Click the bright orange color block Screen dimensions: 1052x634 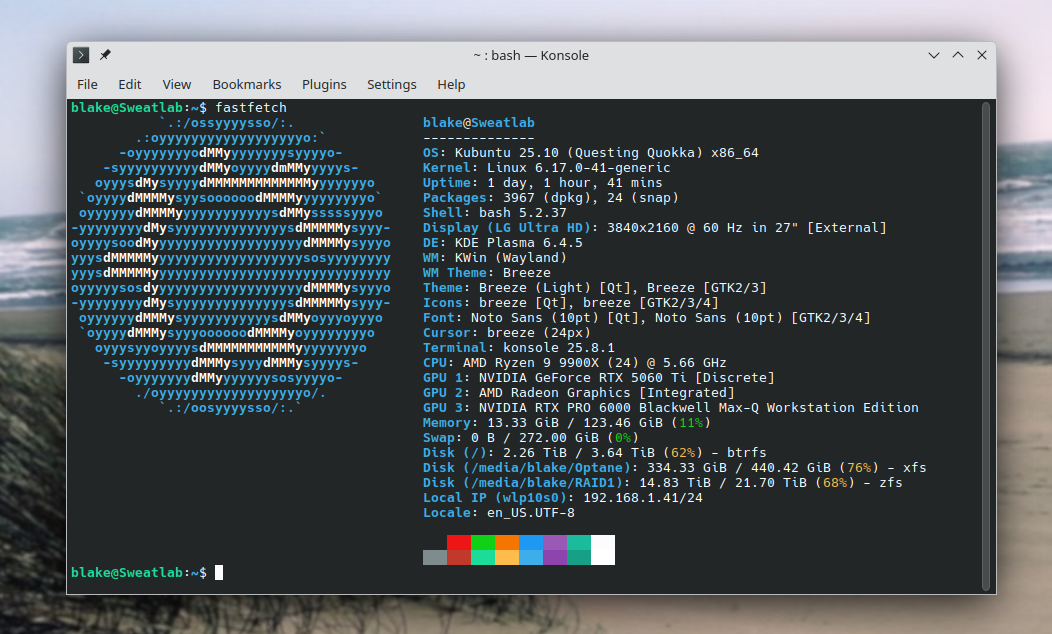point(507,542)
